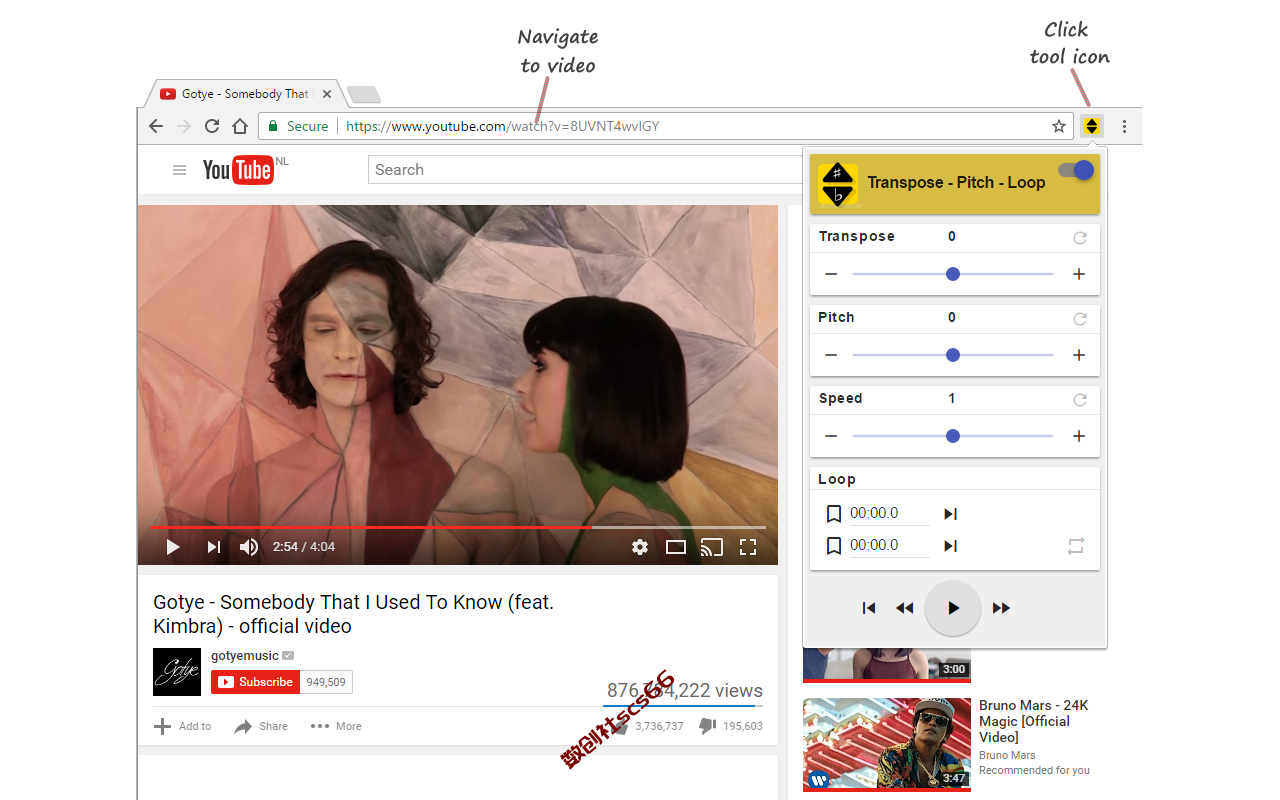Image resolution: width=1280 pixels, height=800 pixels.
Task: Skip to start in extension popup
Action: click(x=869, y=608)
